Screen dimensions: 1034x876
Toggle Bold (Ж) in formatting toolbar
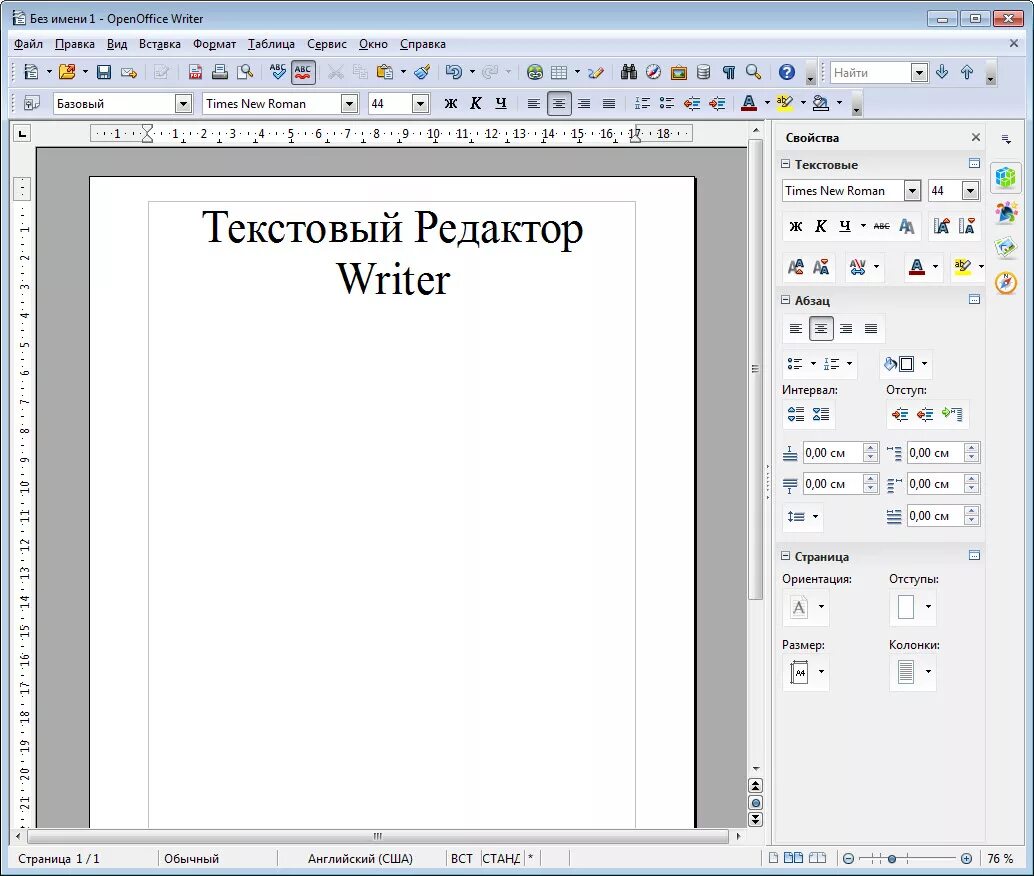(450, 104)
